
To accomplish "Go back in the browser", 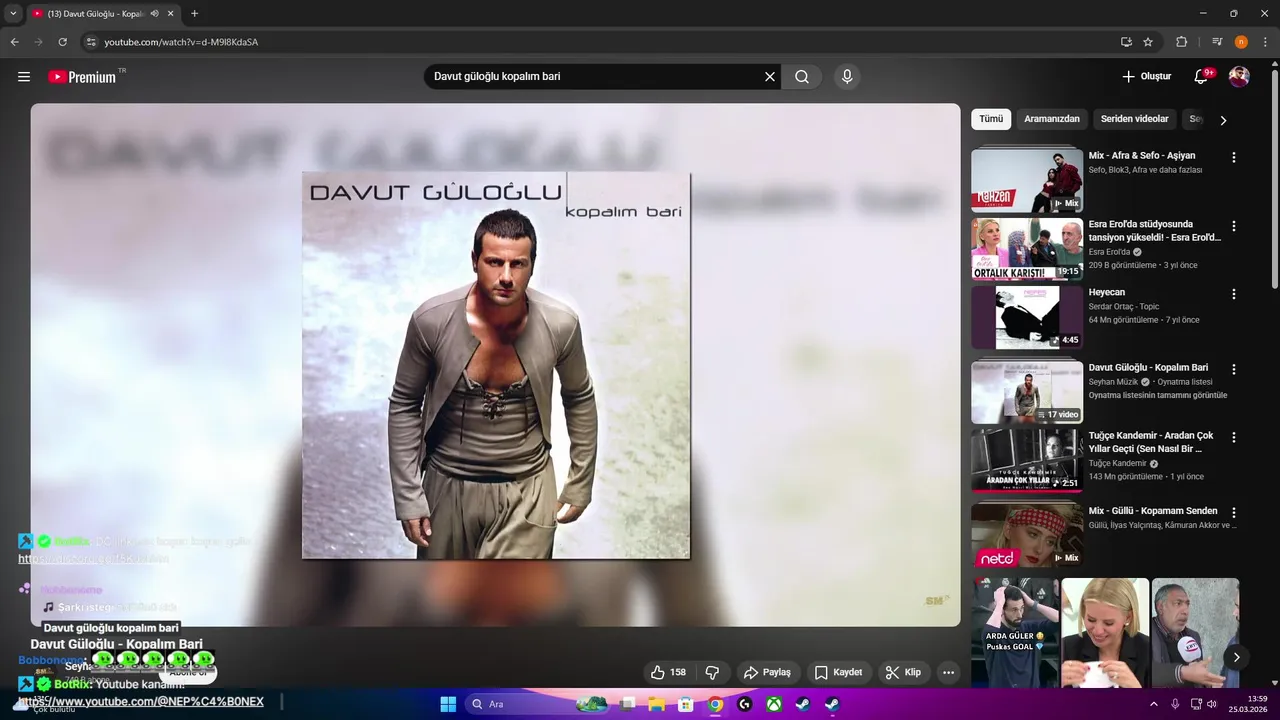I will click(x=14, y=42).
